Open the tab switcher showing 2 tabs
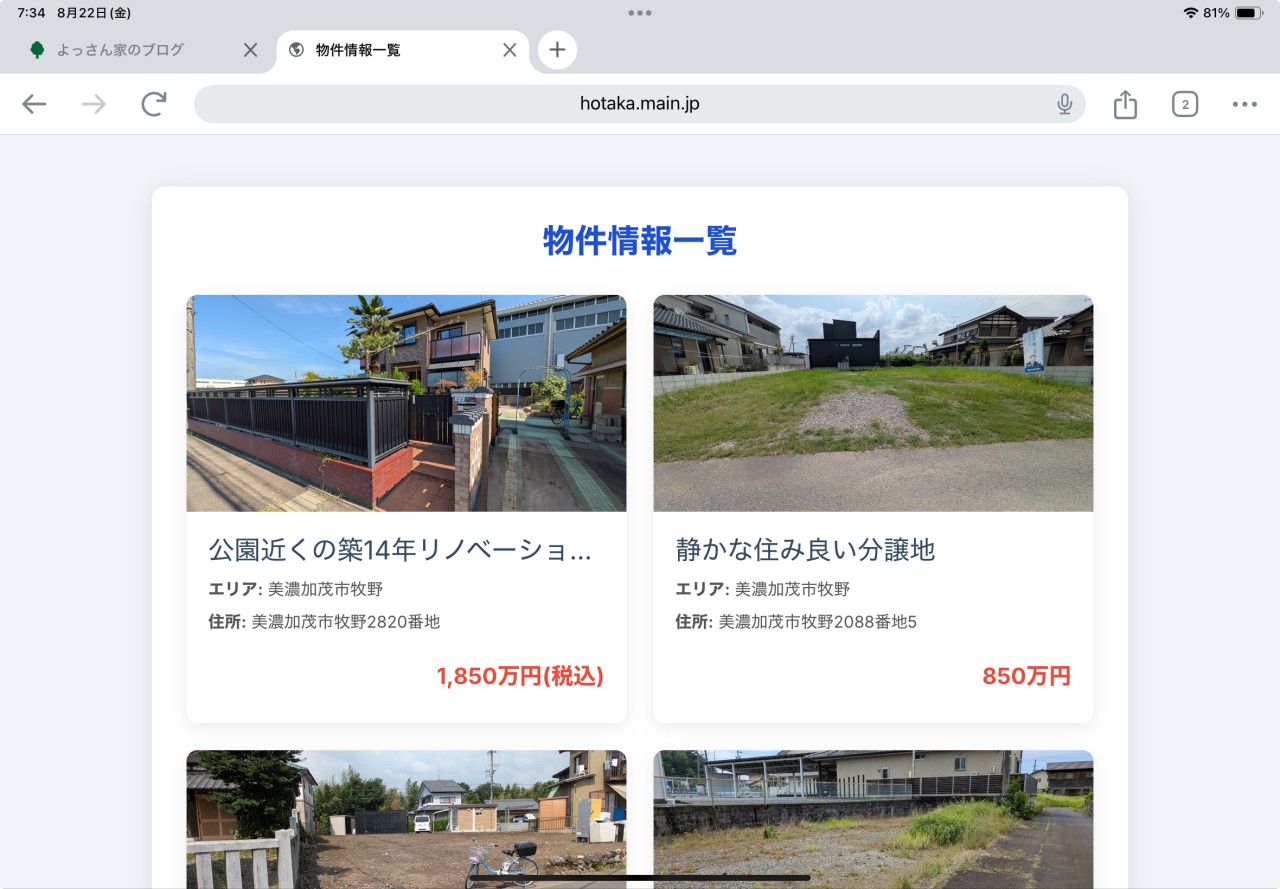The image size is (1280, 889). (1184, 104)
